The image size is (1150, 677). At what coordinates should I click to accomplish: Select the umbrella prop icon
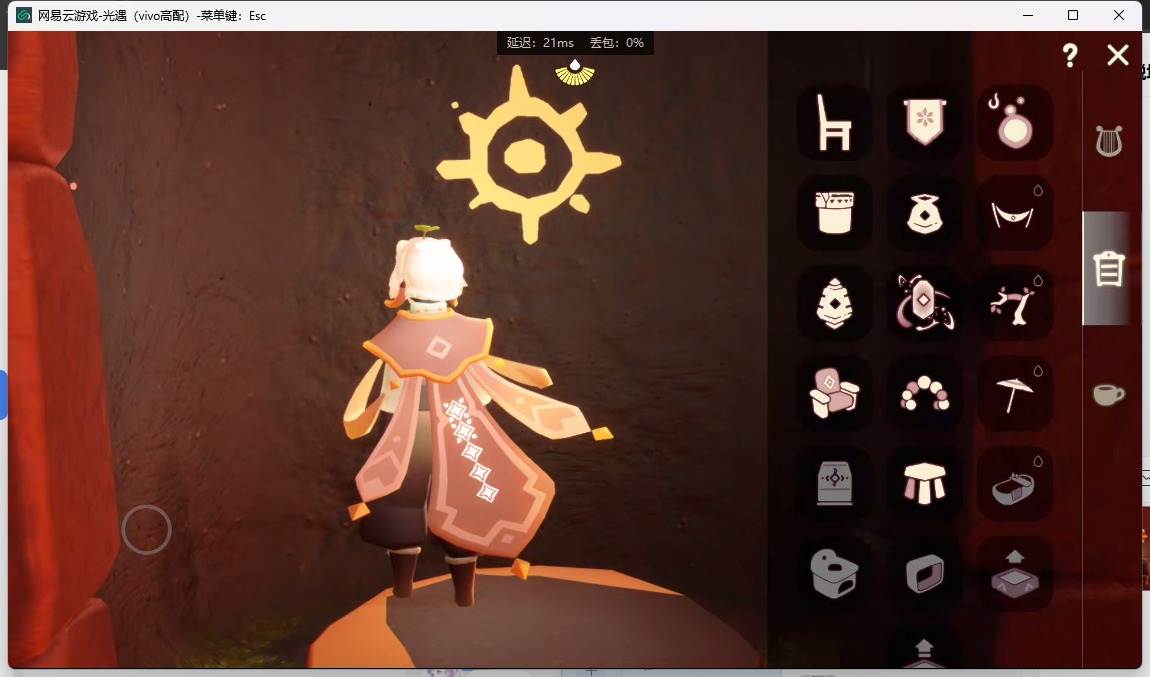[1014, 393]
